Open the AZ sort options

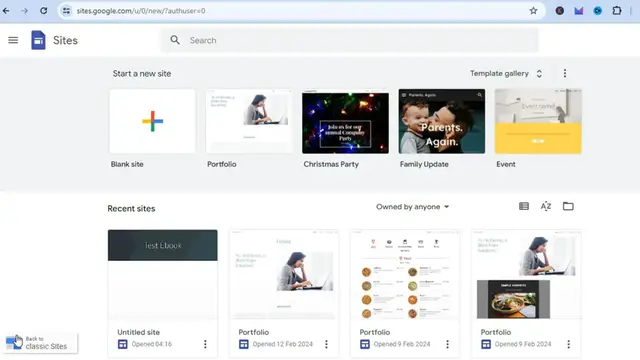(x=546, y=207)
